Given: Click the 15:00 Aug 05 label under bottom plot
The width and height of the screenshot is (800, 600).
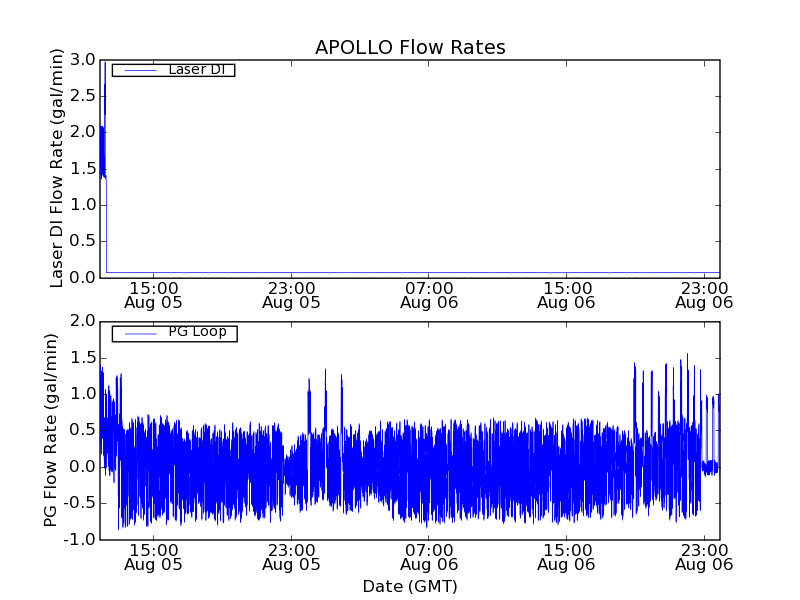Looking at the screenshot, I should click(x=153, y=556).
